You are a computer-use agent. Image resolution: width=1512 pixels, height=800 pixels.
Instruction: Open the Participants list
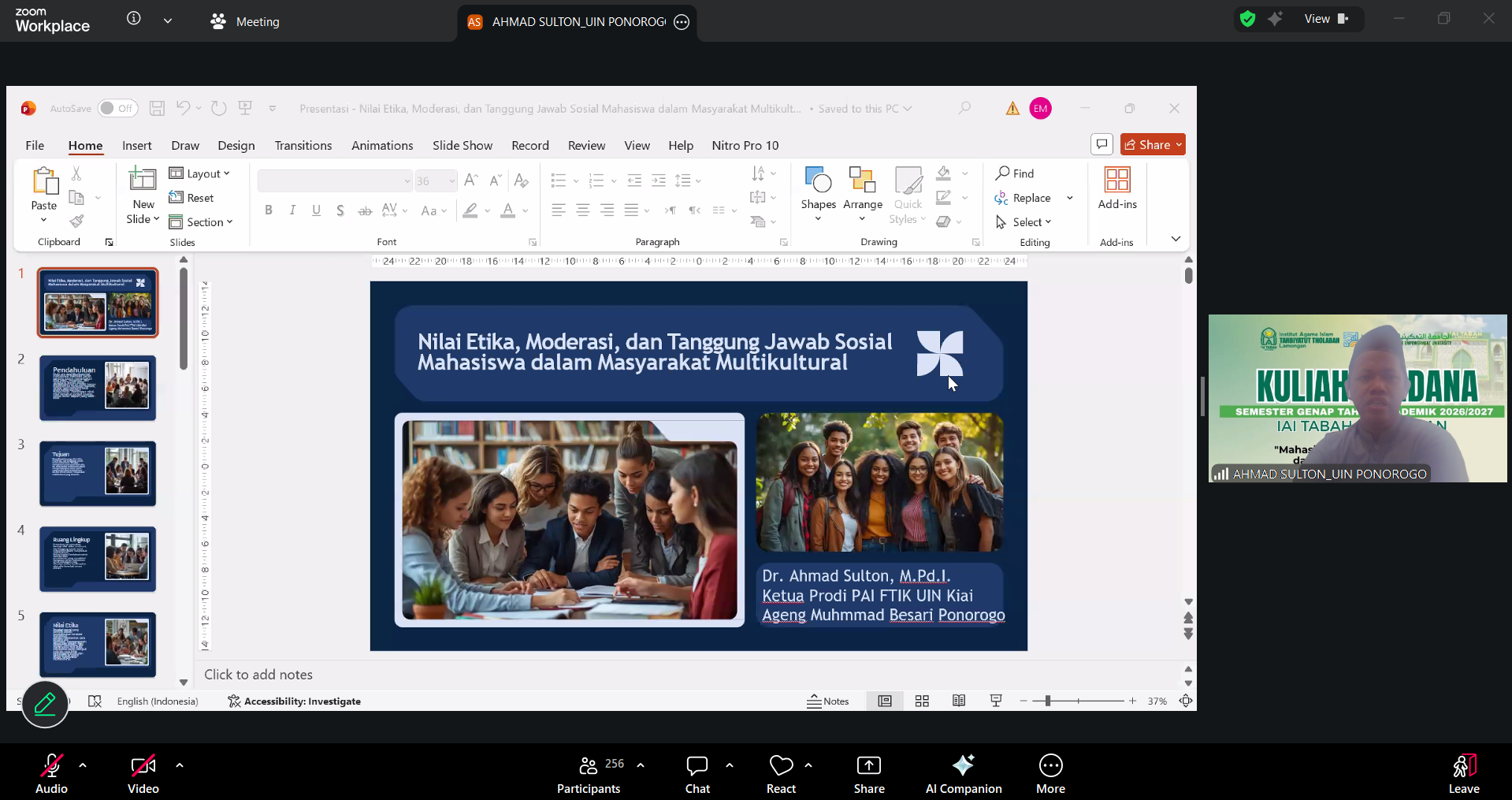point(589,773)
